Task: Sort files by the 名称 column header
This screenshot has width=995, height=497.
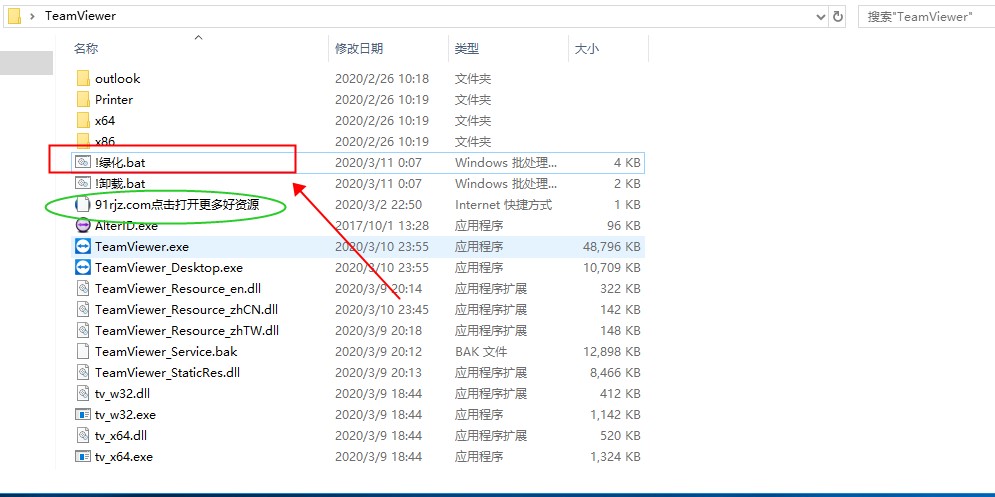Action: coord(87,48)
